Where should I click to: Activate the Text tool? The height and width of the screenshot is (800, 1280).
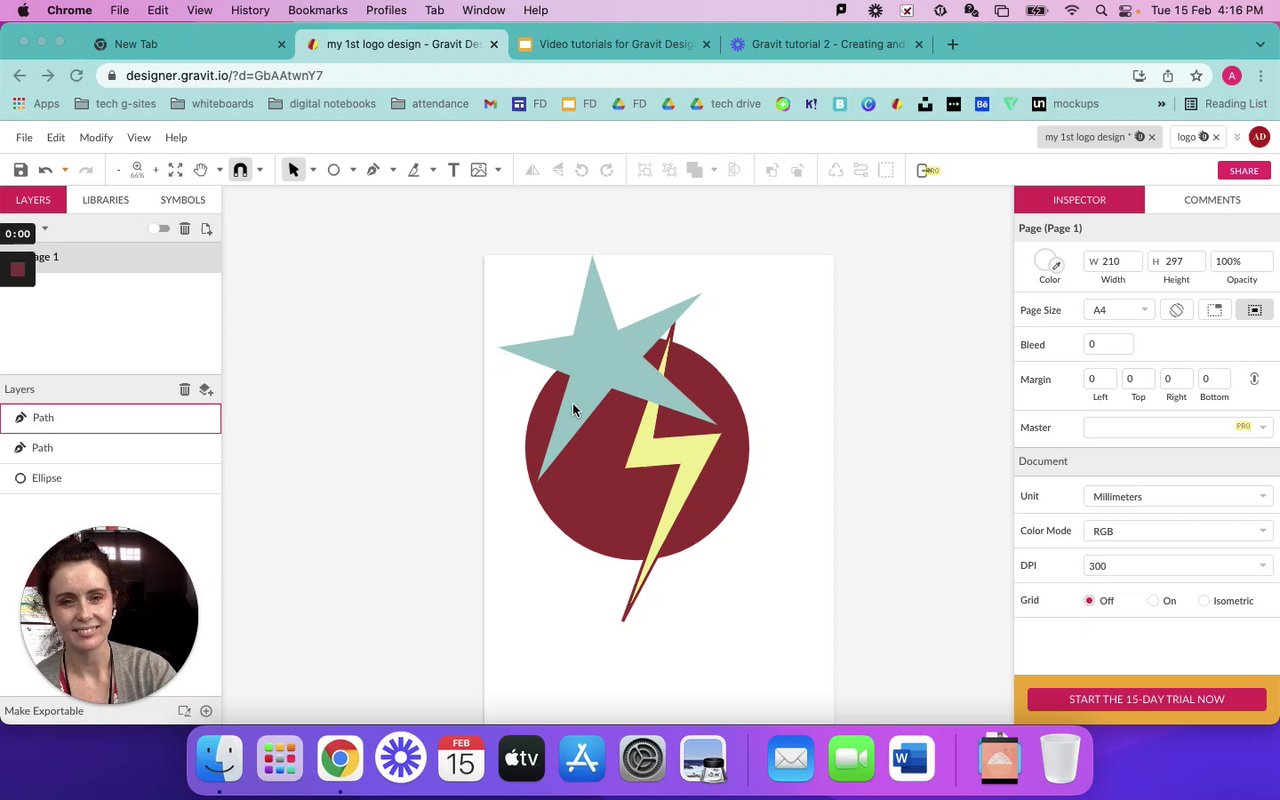(453, 170)
